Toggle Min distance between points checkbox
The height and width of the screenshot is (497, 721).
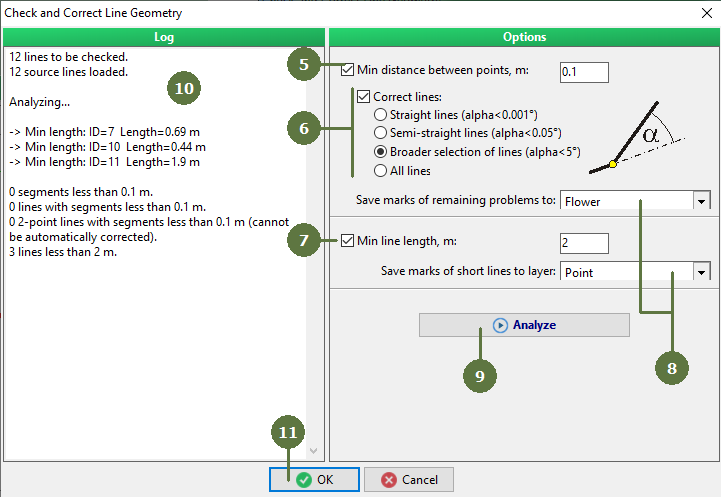tap(348, 70)
